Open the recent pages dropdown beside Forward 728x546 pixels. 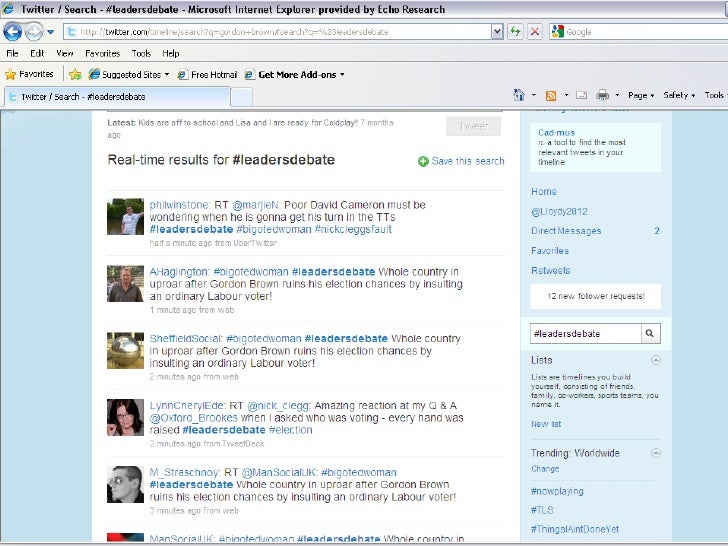click(51, 32)
